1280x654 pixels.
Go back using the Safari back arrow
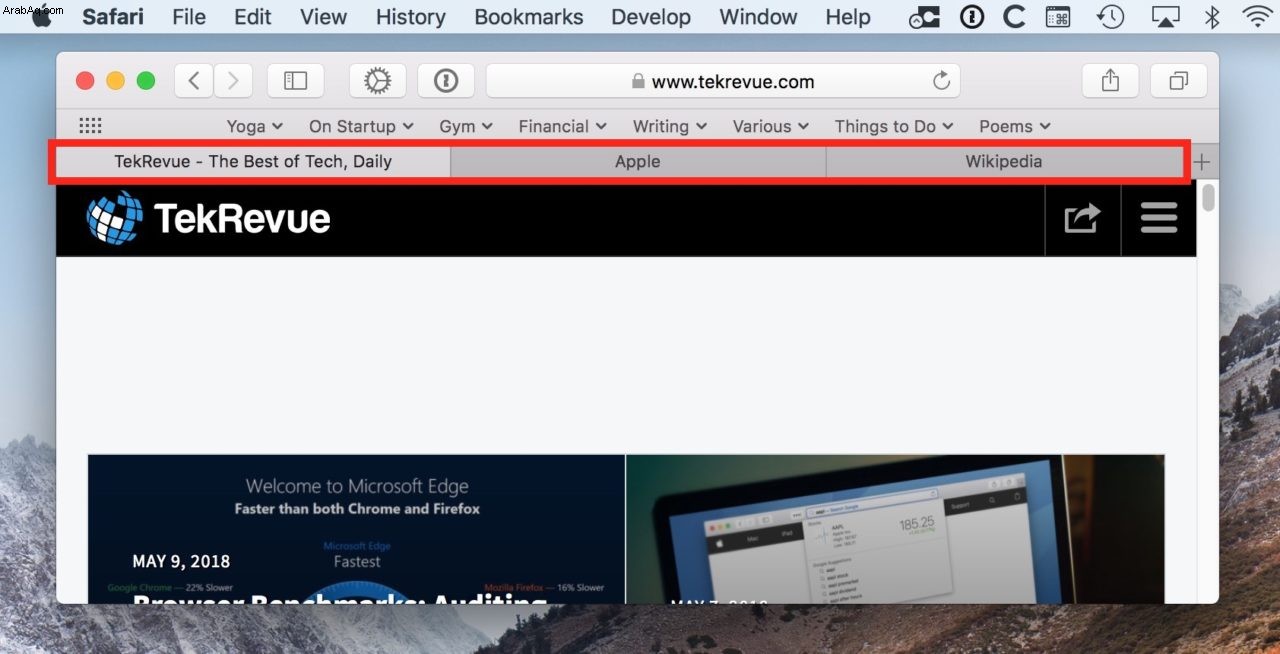coord(194,81)
